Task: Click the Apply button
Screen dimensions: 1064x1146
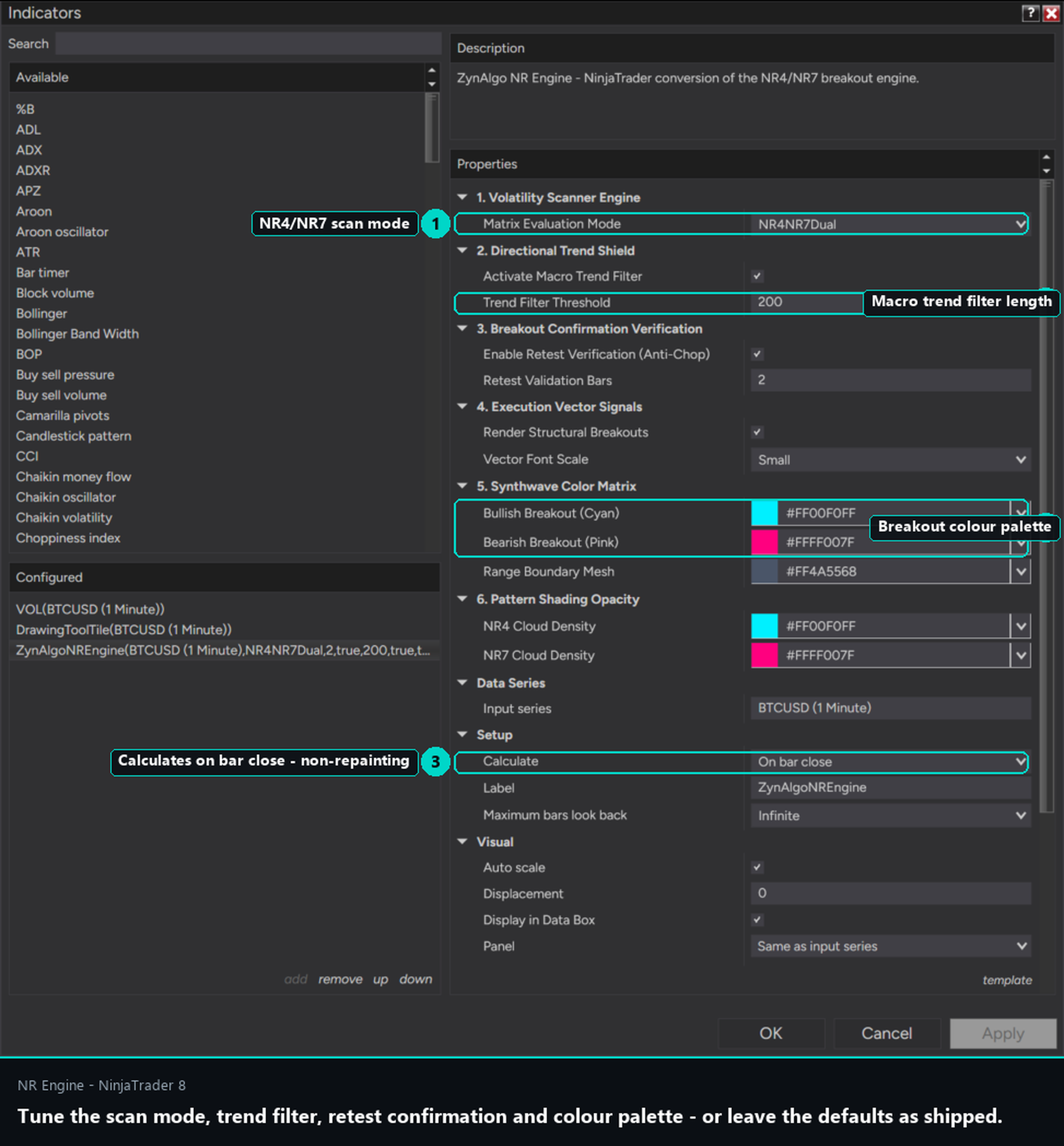Action: pyautogui.click(x=1003, y=1033)
